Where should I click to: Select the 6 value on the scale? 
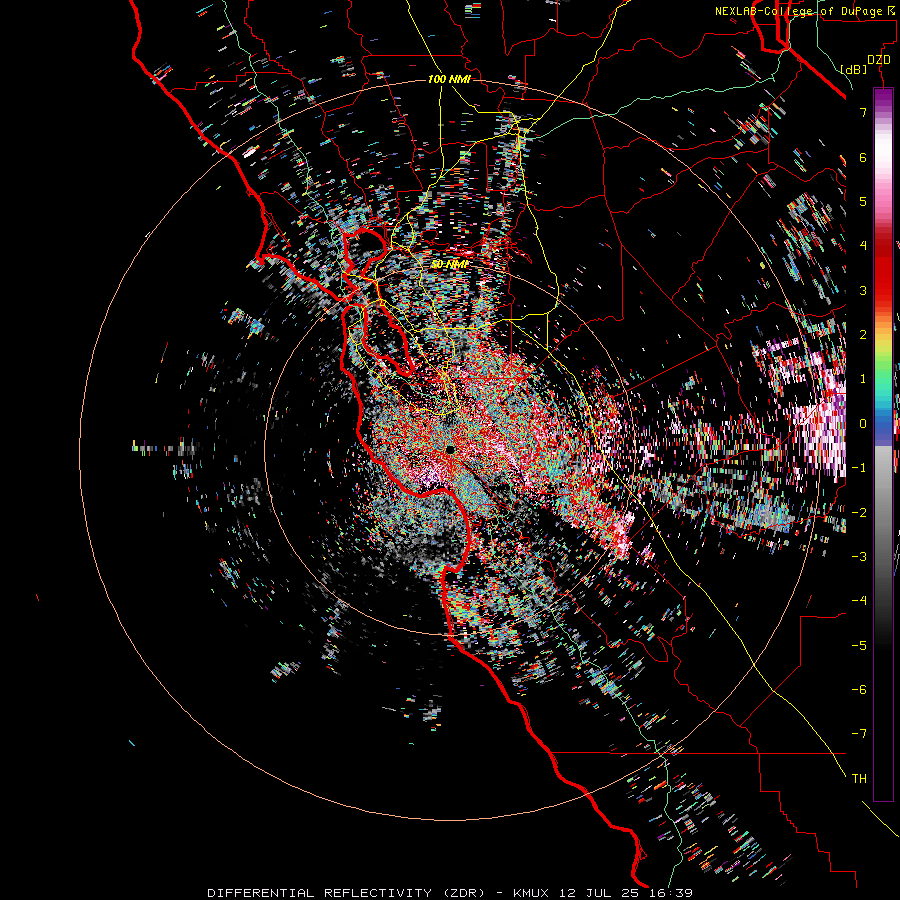[863, 157]
